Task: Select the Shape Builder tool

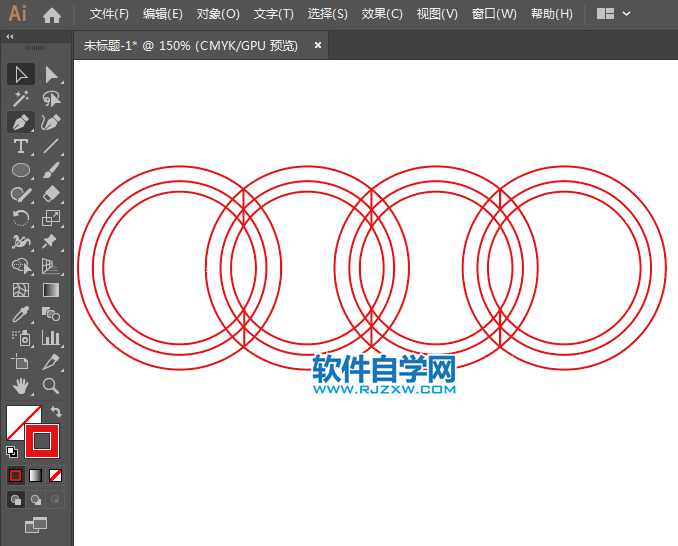Action: coord(21,266)
